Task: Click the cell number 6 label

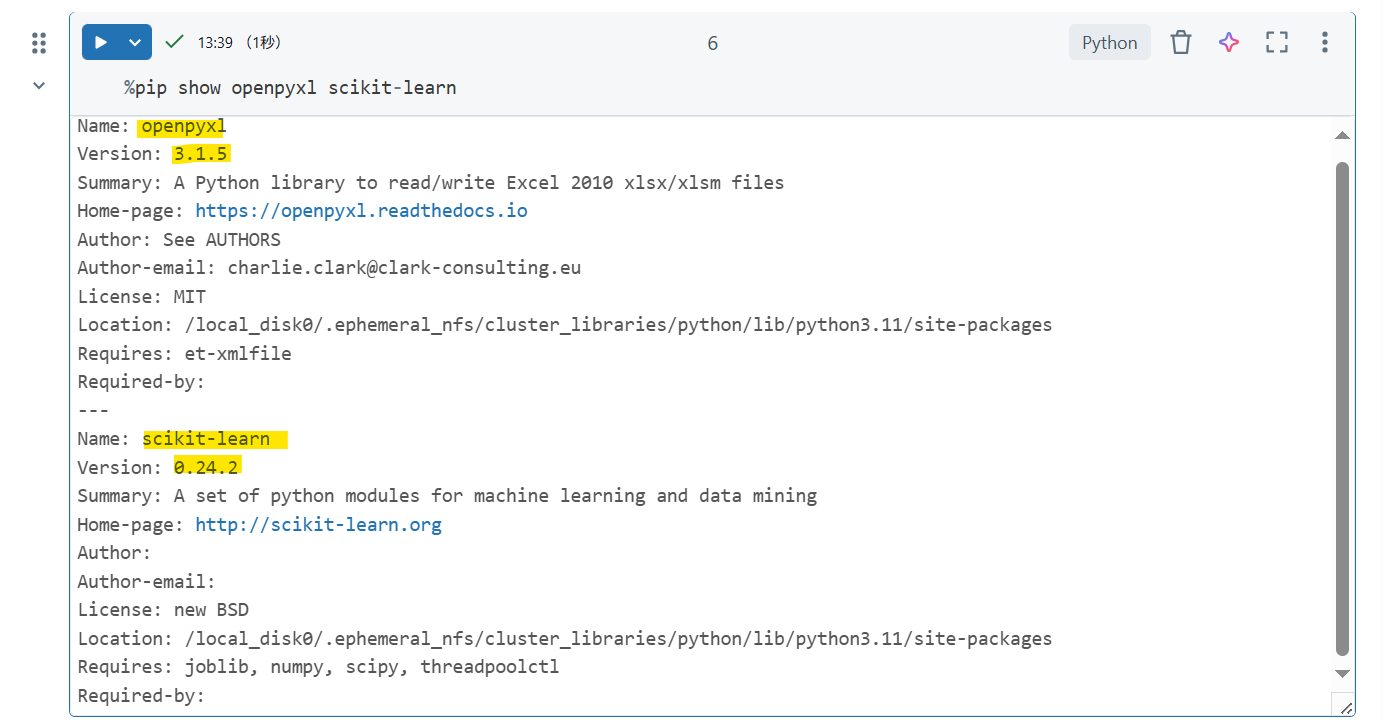Action: [x=712, y=43]
